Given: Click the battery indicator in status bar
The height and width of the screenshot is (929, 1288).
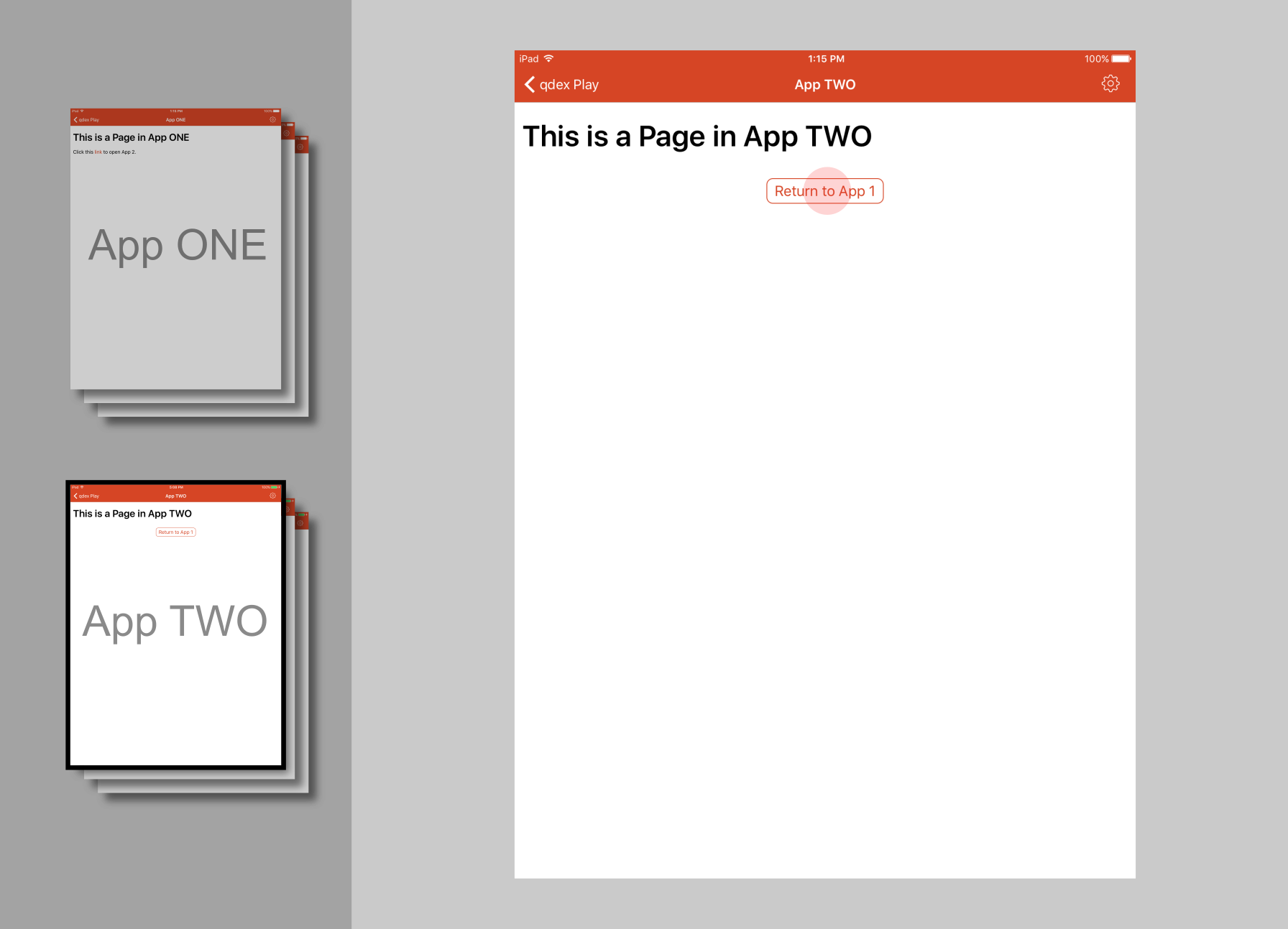Looking at the screenshot, I should (1121, 59).
